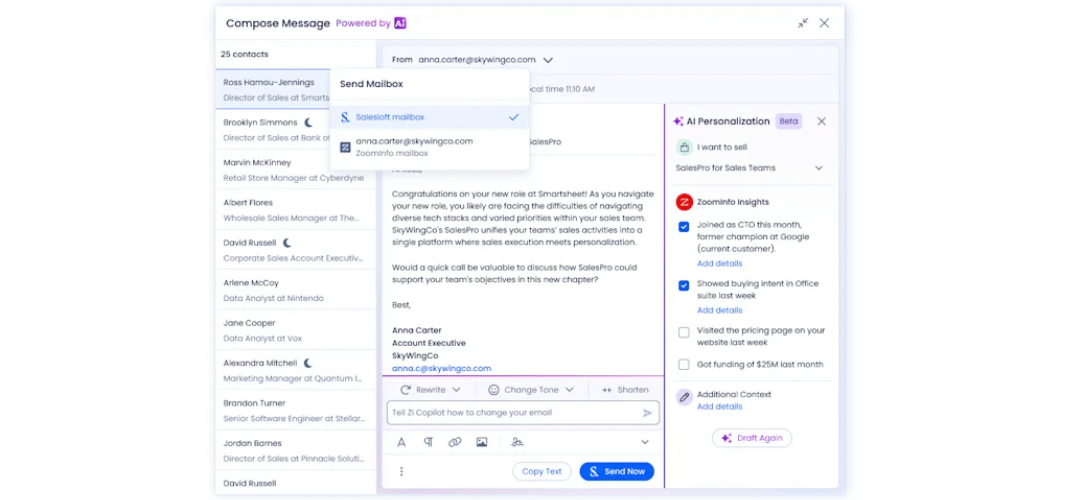The image size is (1080, 500).
Task: Select anna.carter@skywingco.com ZoomInfo mailbox
Action: click(430, 147)
